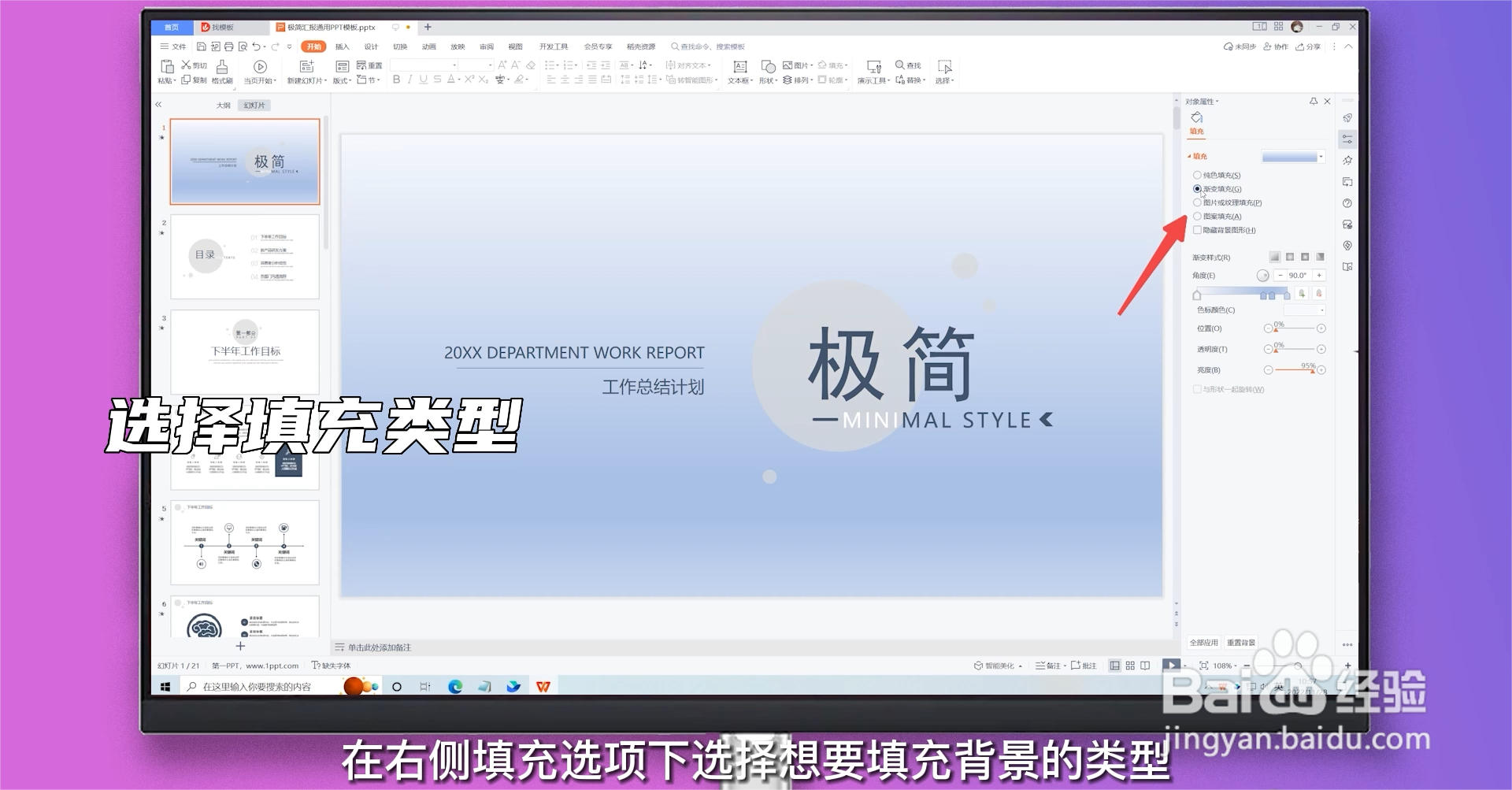
Task: Click the undo arrow icon
Action: pos(256,47)
